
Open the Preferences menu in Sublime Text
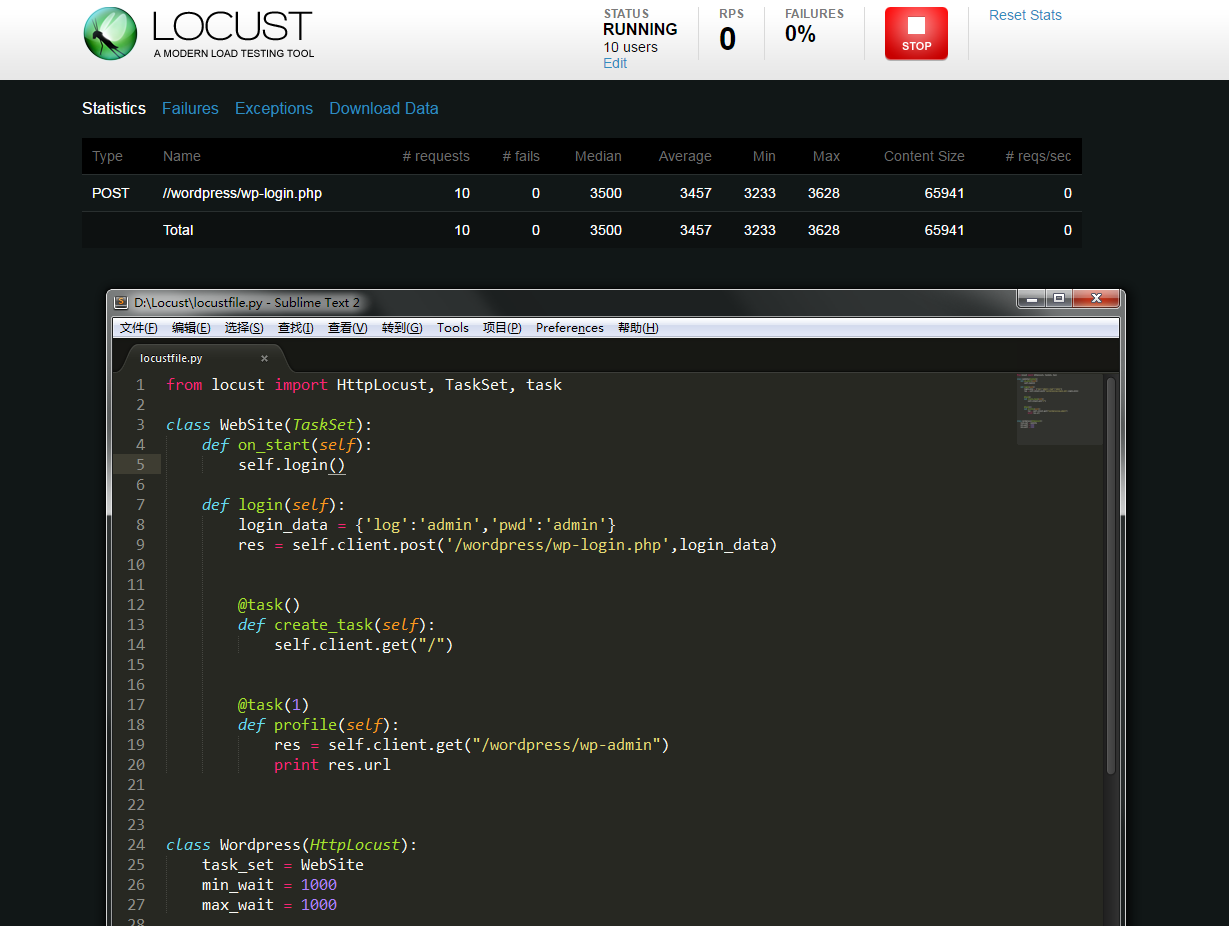(570, 328)
